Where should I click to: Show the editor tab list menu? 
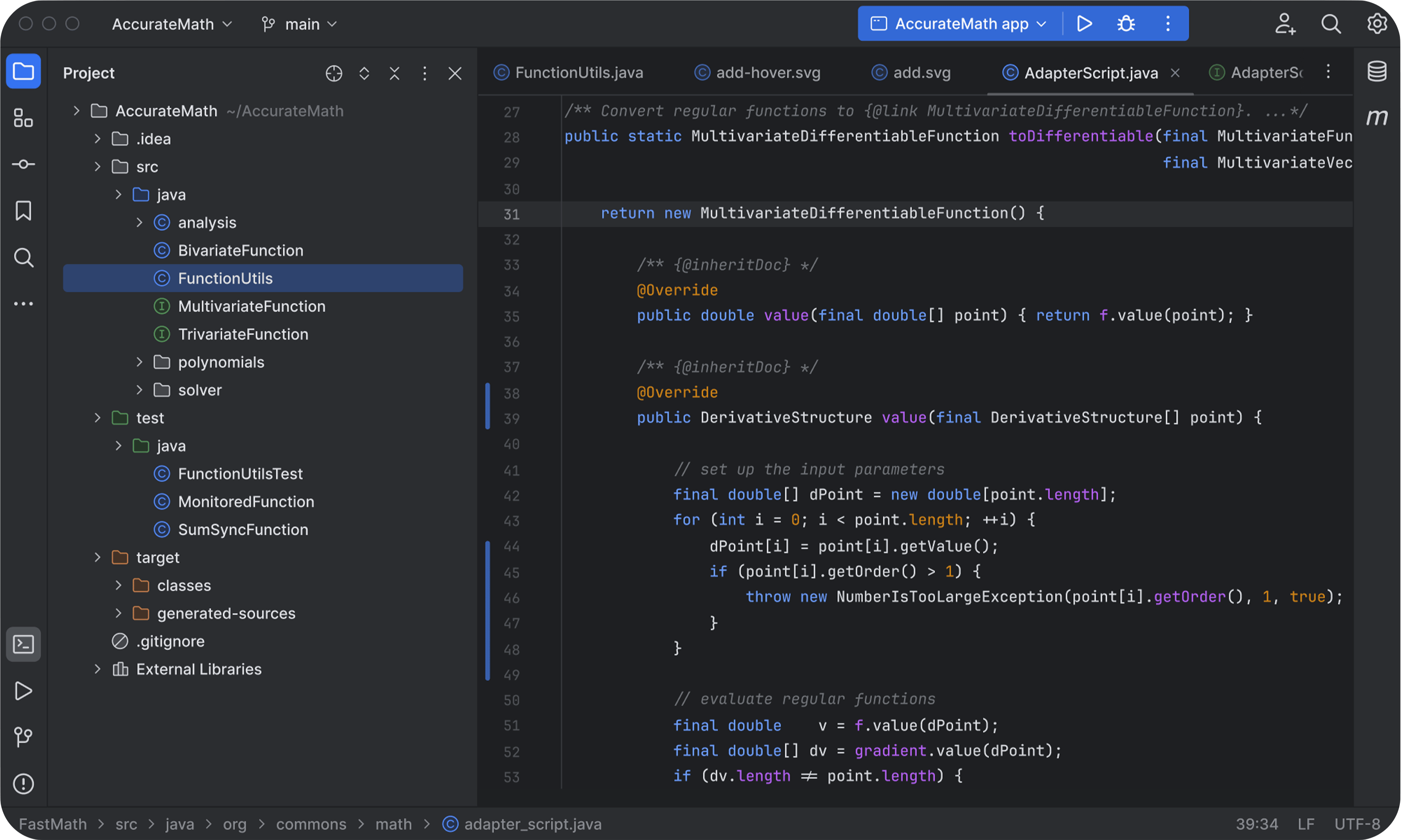pyautogui.click(x=1328, y=71)
